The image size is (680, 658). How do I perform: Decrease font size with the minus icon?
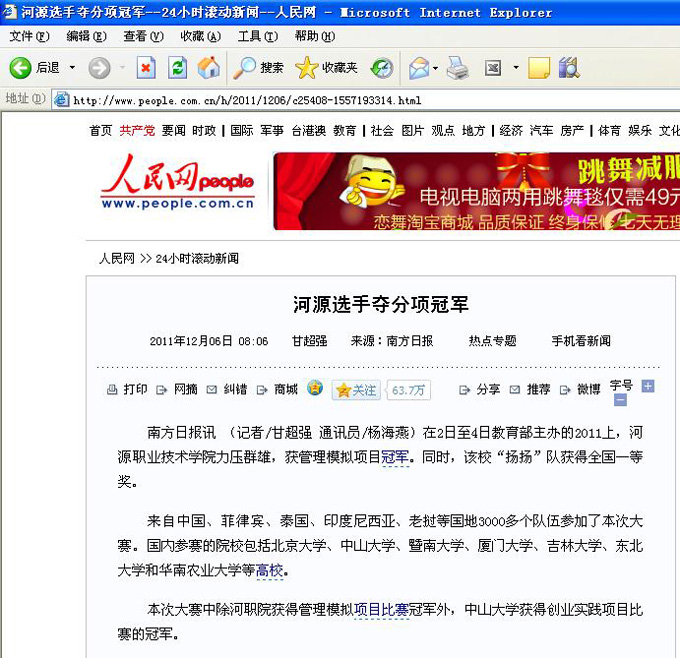tap(620, 400)
